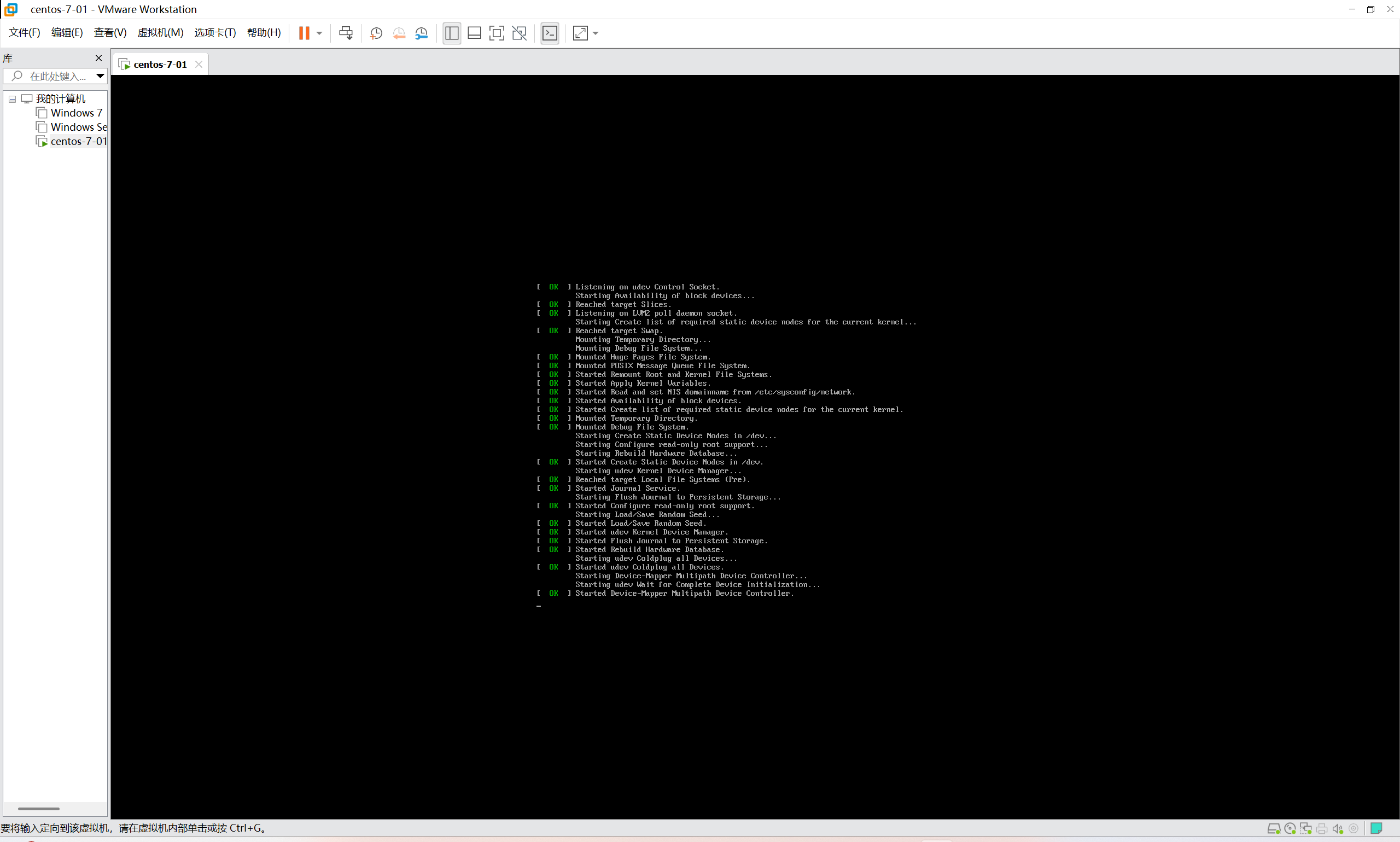Screen dimensions: 1400x842
Task: Toggle the thumbnail bar view button
Action: click(474, 33)
